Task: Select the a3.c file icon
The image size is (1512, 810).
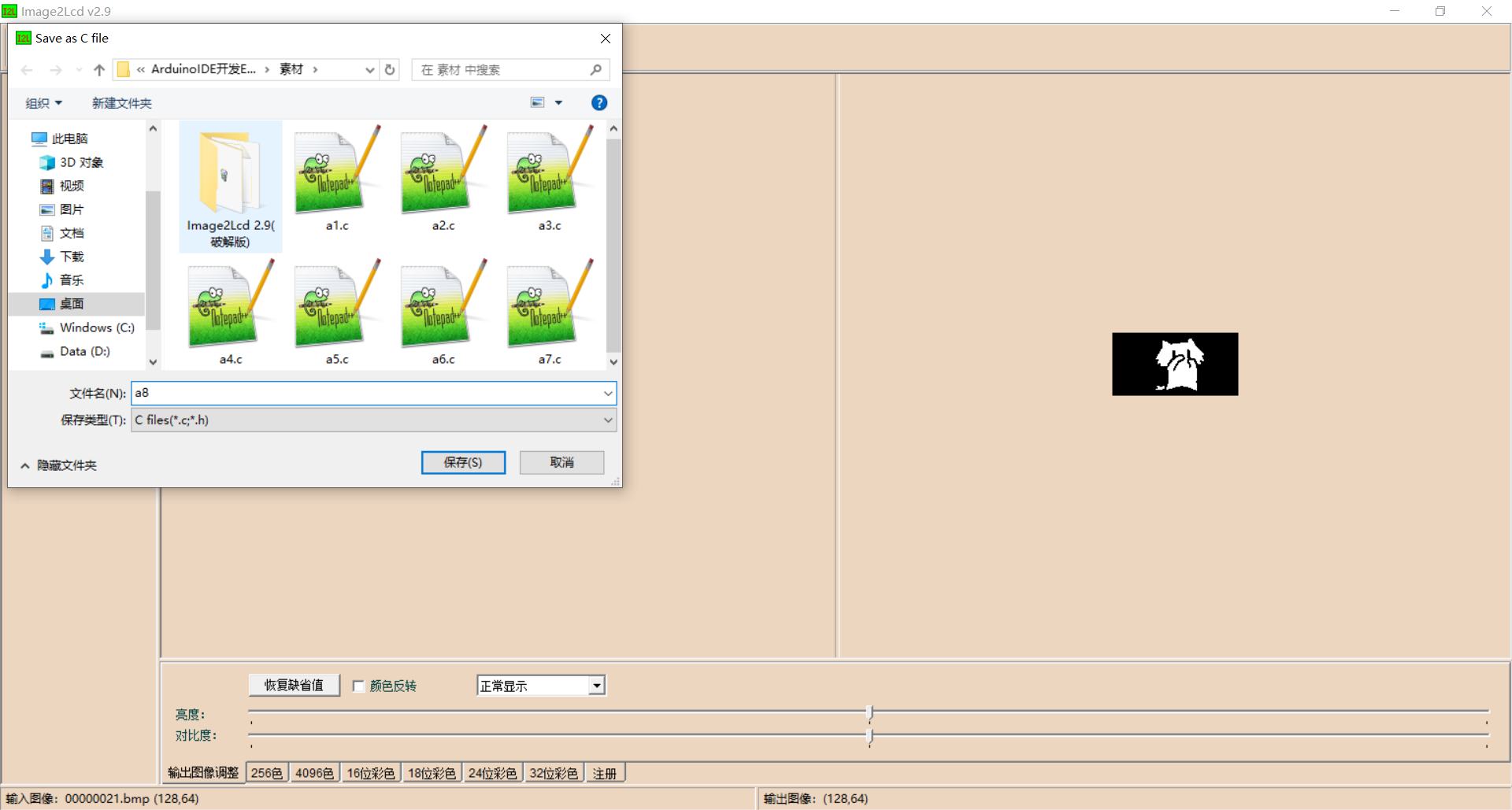Action: pyautogui.click(x=550, y=171)
